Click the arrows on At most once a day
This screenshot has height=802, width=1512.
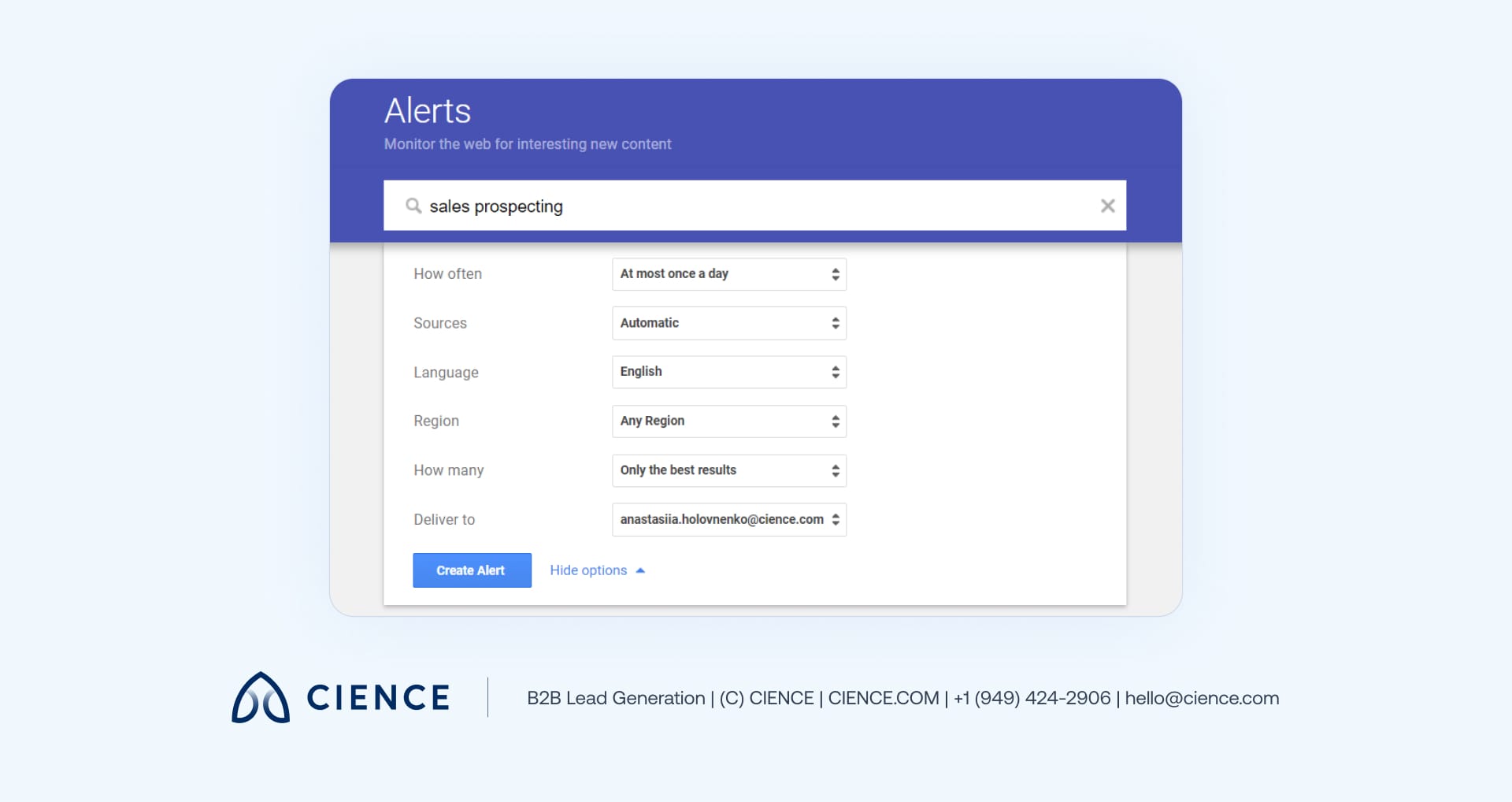pyautogui.click(x=836, y=274)
